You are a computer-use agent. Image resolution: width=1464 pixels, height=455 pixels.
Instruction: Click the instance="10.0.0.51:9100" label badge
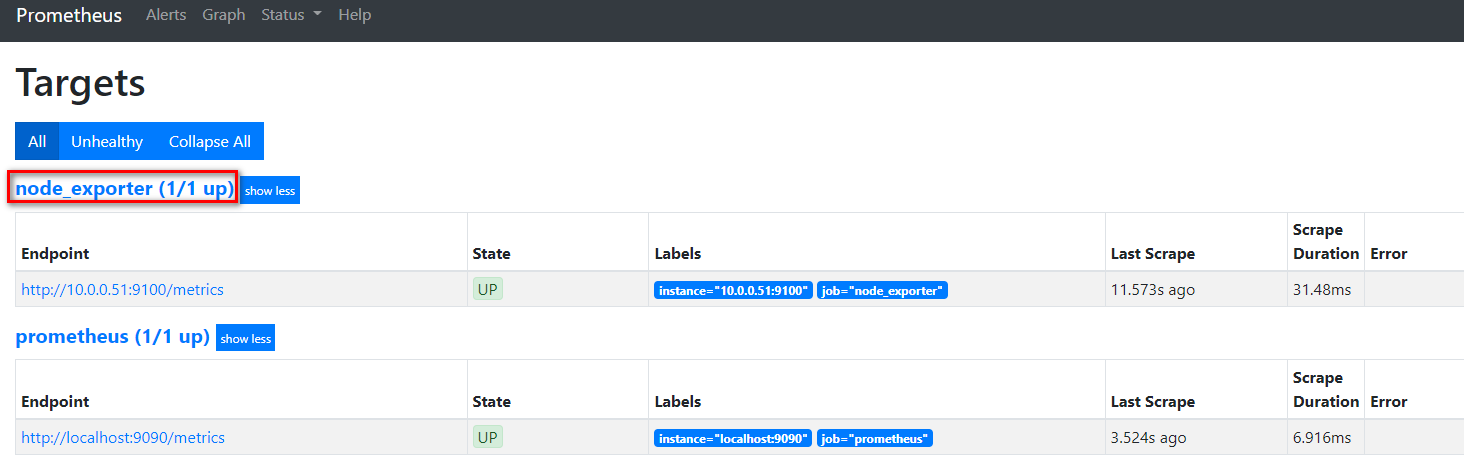(x=733, y=290)
